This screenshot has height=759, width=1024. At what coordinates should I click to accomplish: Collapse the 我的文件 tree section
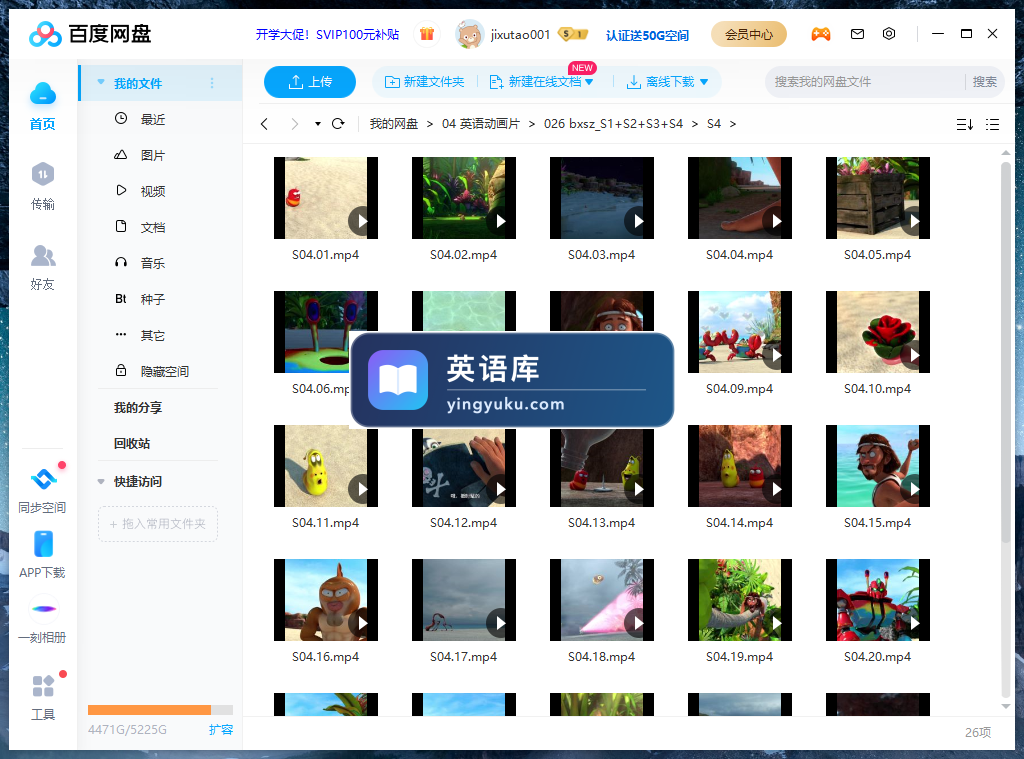101,82
